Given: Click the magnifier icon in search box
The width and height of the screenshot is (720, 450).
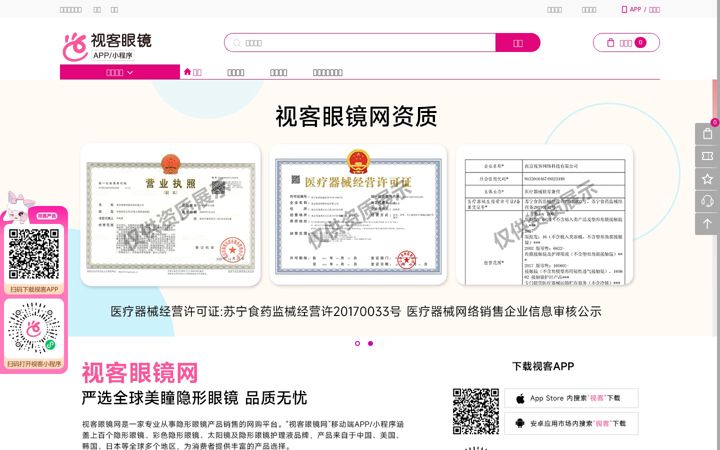Looking at the screenshot, I should 237,43.
